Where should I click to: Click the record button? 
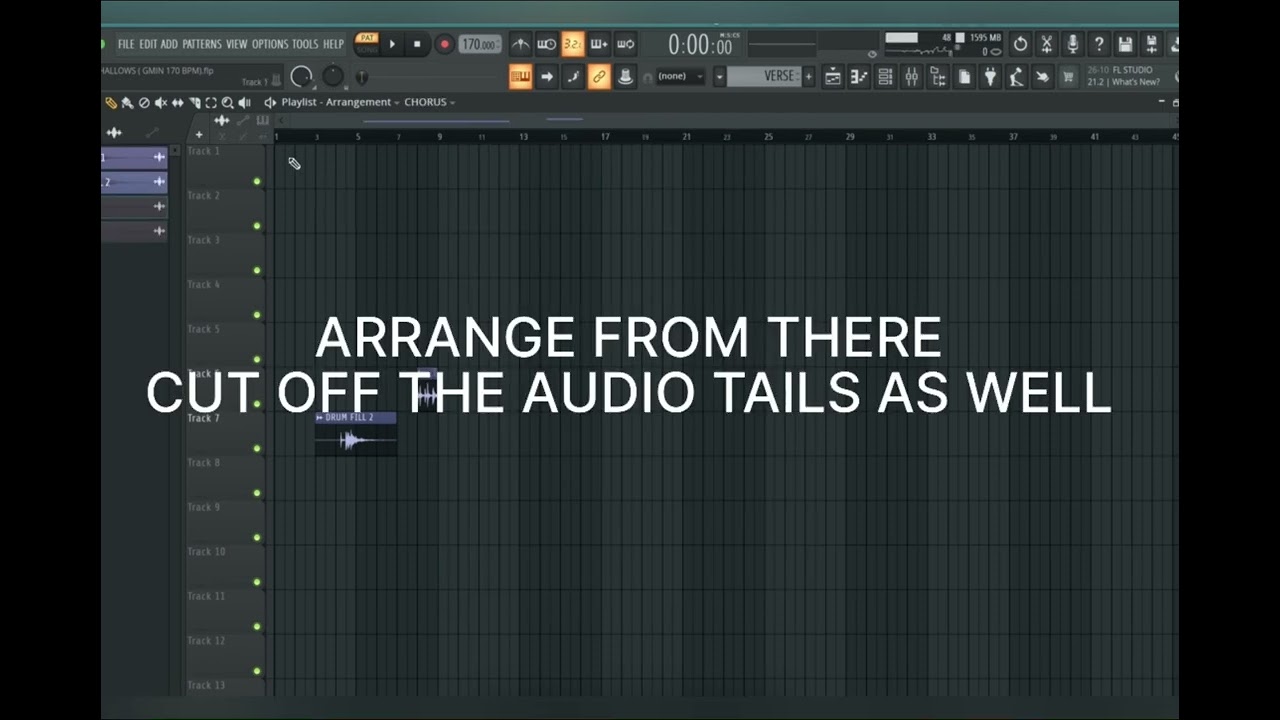tap(445, 44)
